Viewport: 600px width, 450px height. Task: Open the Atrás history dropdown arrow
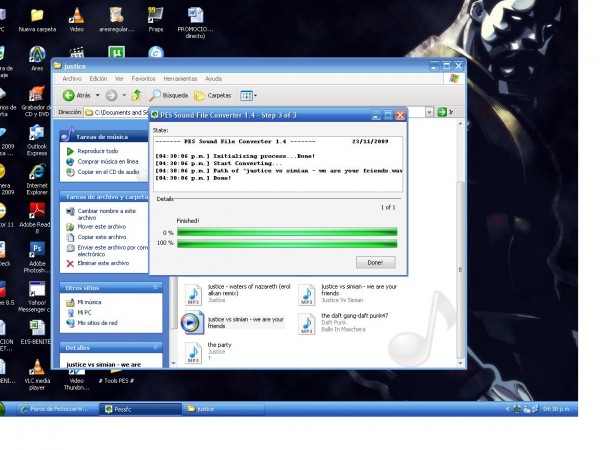pyautogui.click(x=98, y=95)
